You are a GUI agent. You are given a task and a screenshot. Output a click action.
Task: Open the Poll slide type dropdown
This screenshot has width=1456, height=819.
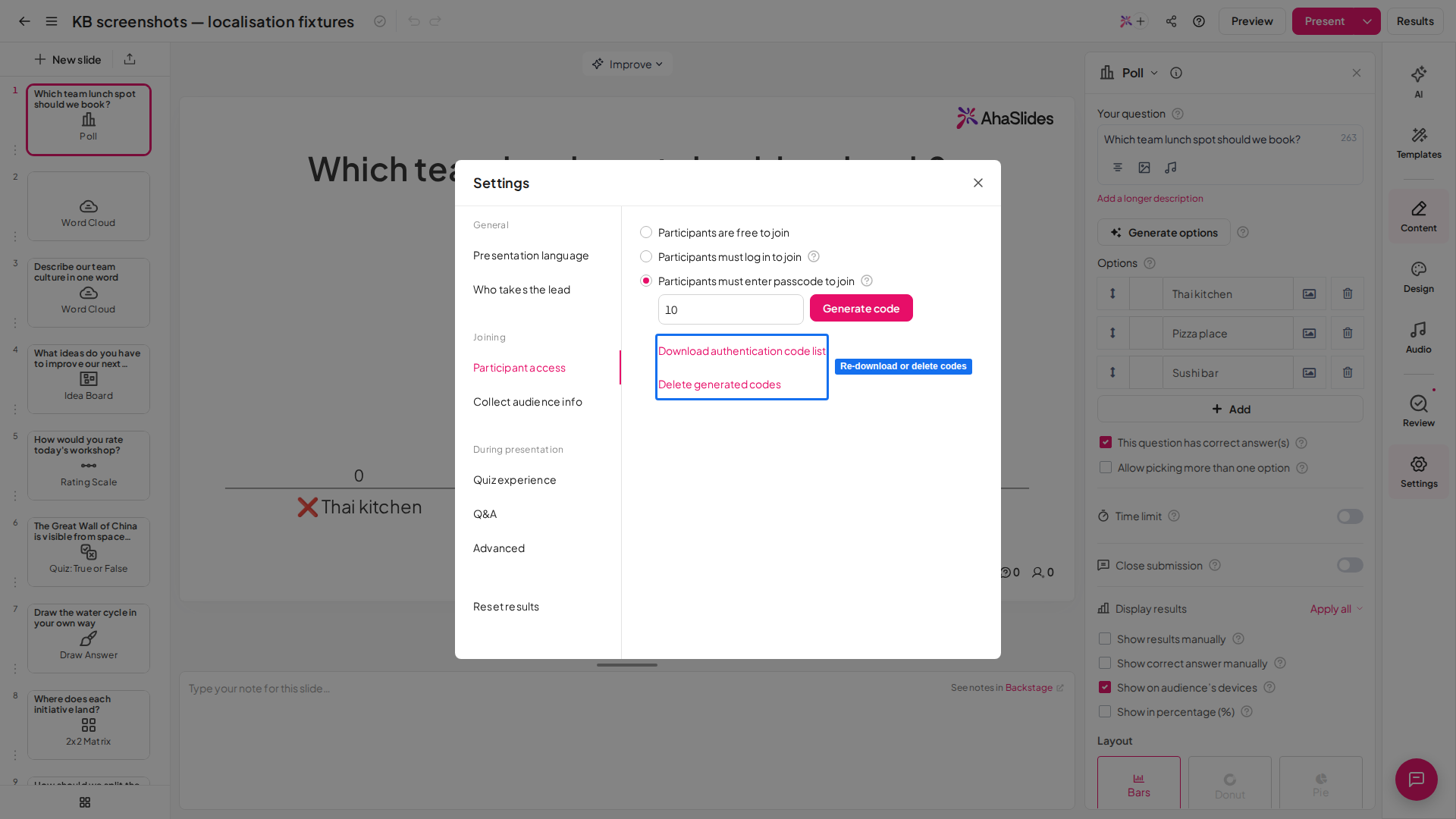[x=1130, y=73]
